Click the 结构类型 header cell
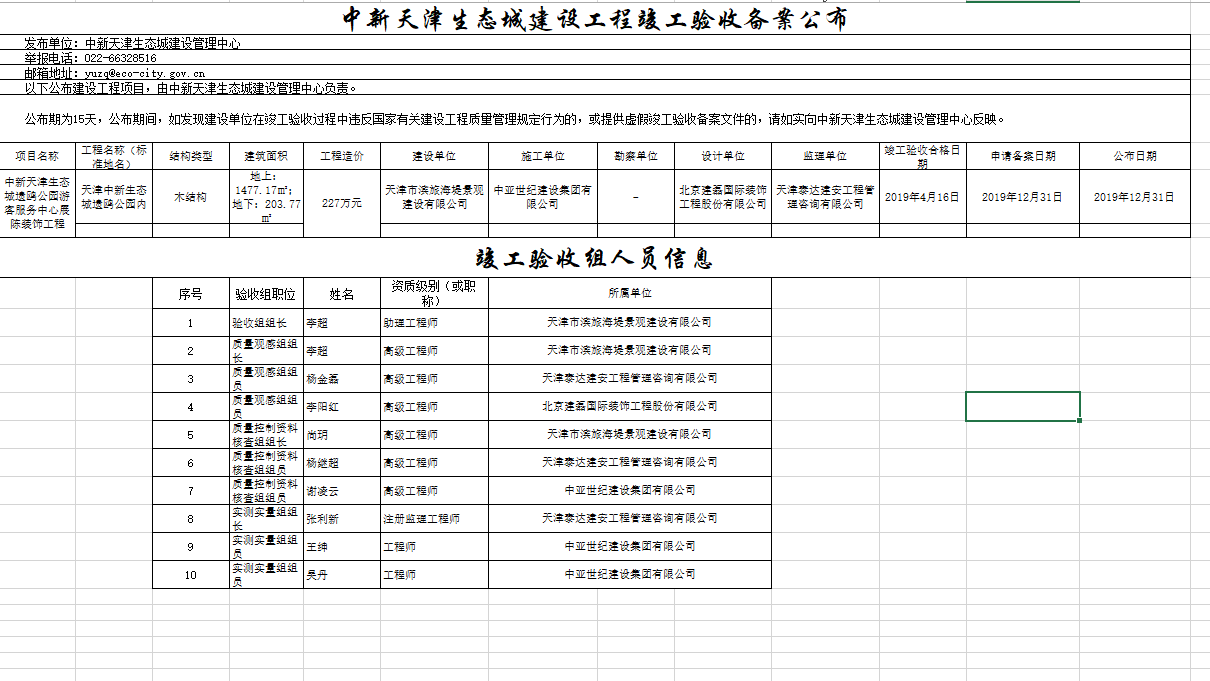1210x681 pixels. (x=191, y=156)
